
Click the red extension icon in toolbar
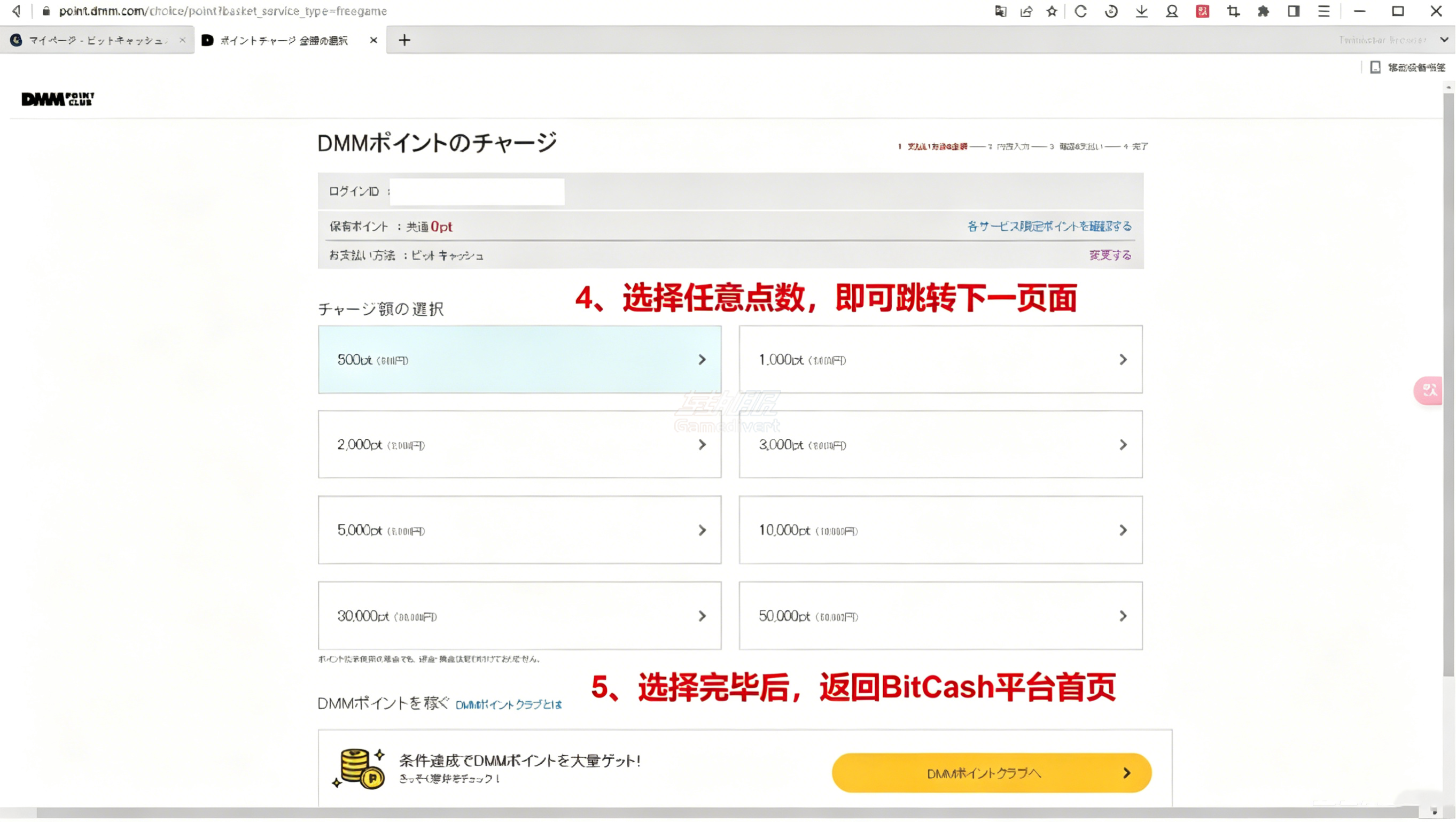[1203, 11]
